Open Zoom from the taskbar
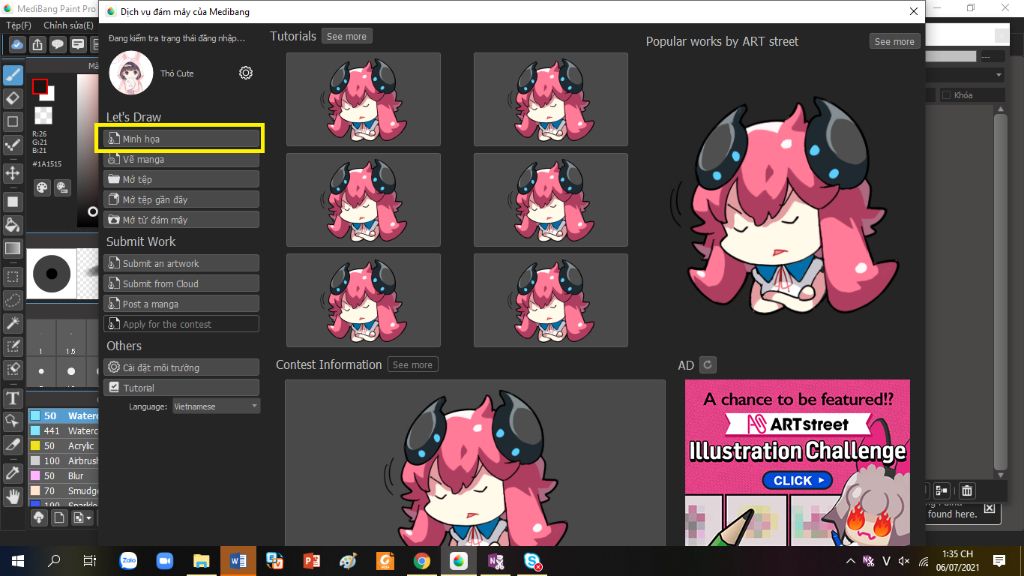 pos(165,561)
